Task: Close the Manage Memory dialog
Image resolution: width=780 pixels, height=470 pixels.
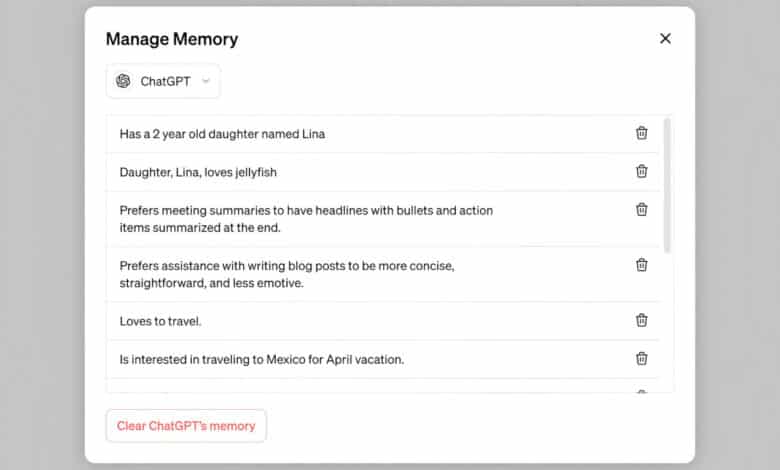Action: (665, 38)
